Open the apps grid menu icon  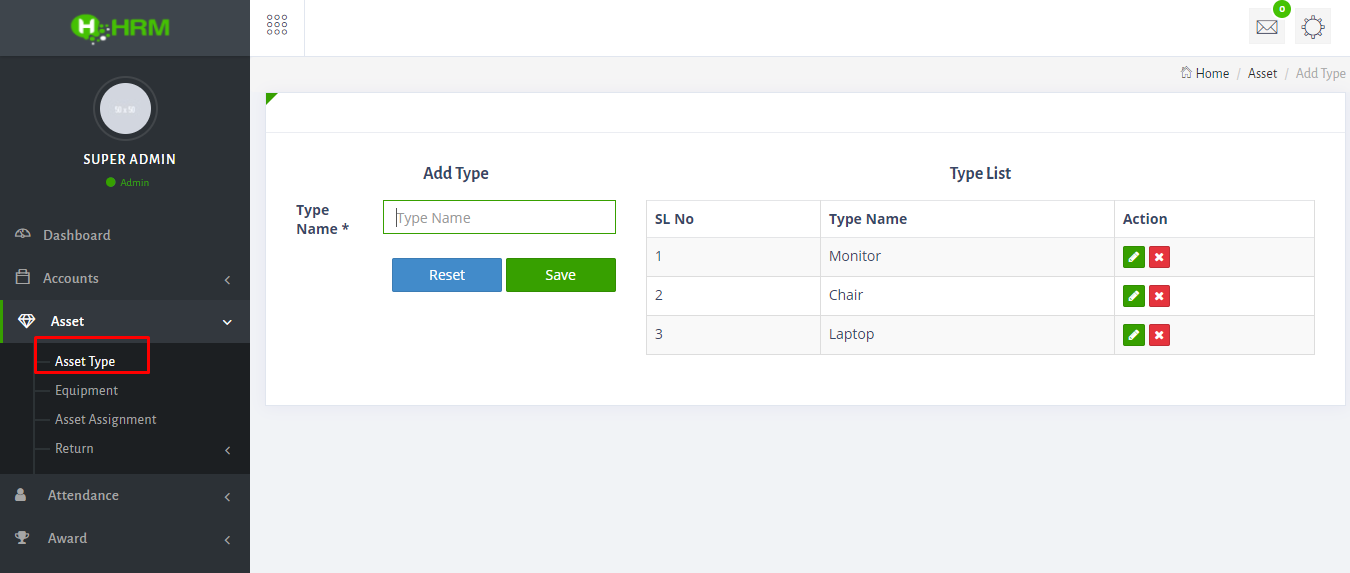[277, 25]
